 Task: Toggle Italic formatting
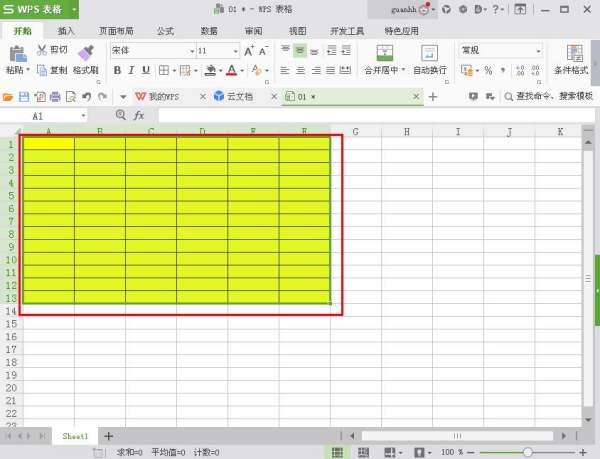click(131, 71)
